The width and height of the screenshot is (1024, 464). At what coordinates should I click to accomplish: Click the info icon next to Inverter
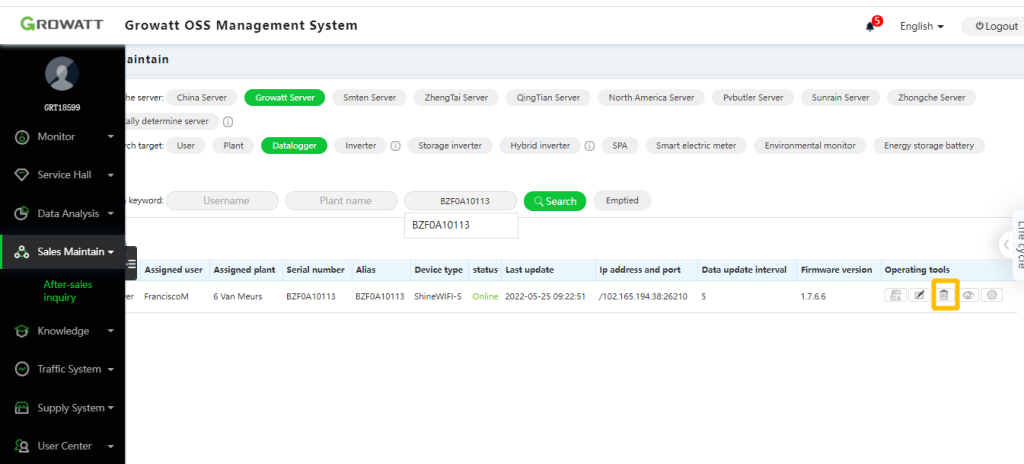tap(395, 146)
